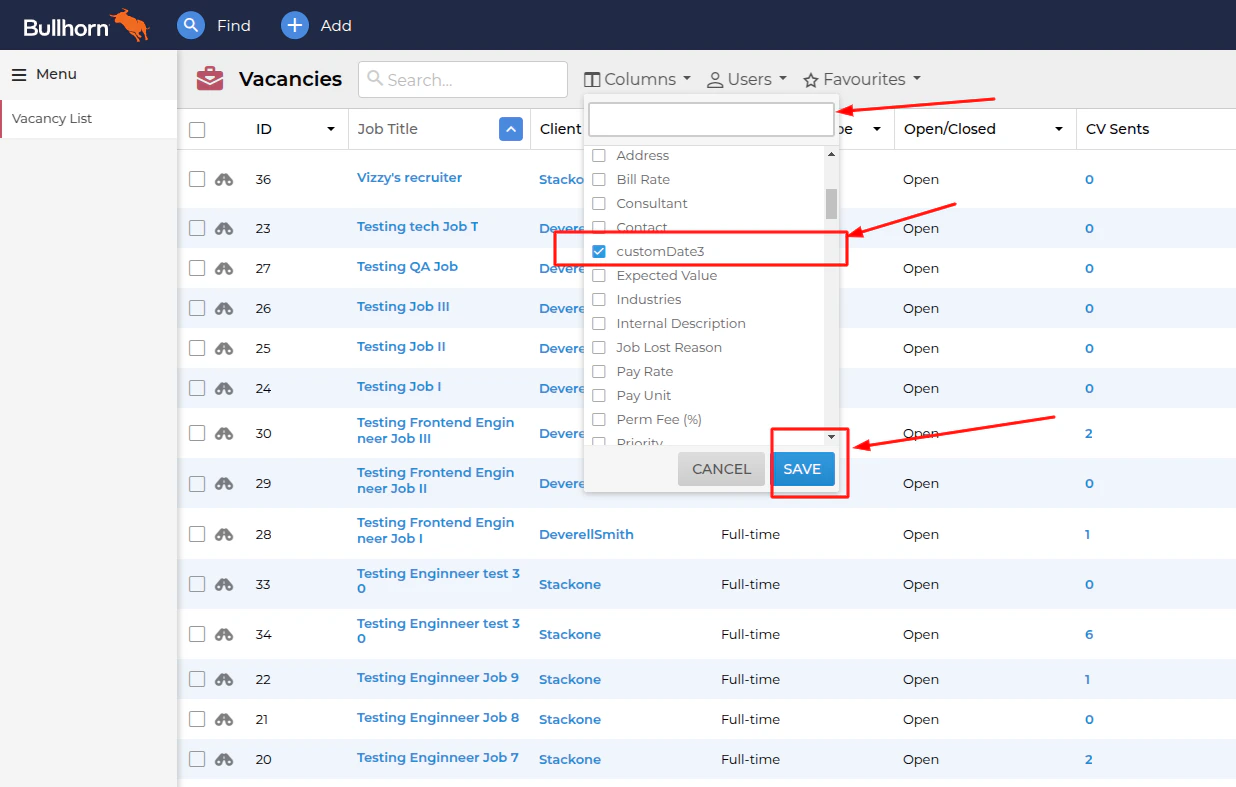Preview vacancy 22 with binoculars
Viewport: 1236px width, 787px height.
[224, 679]
